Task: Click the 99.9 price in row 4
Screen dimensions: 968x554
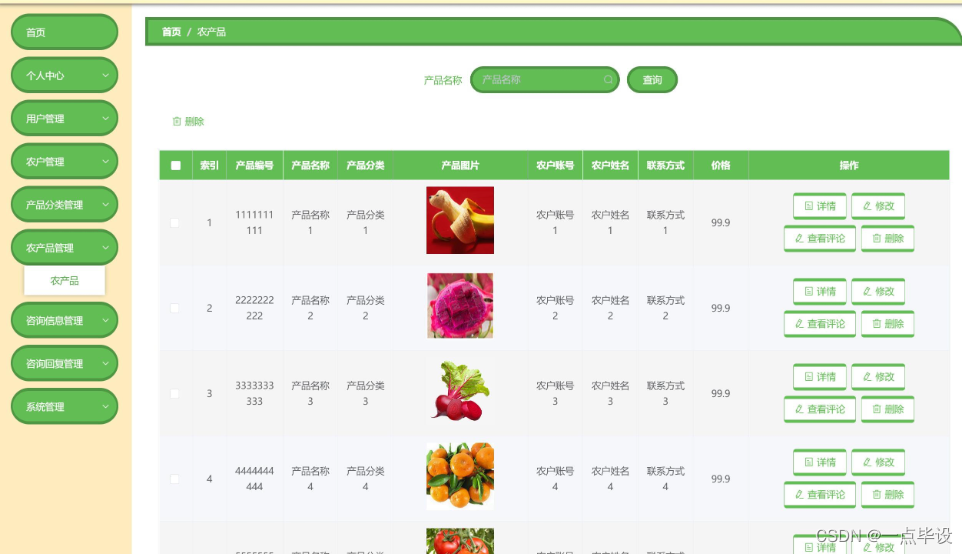Action: (x=720, y=479)
